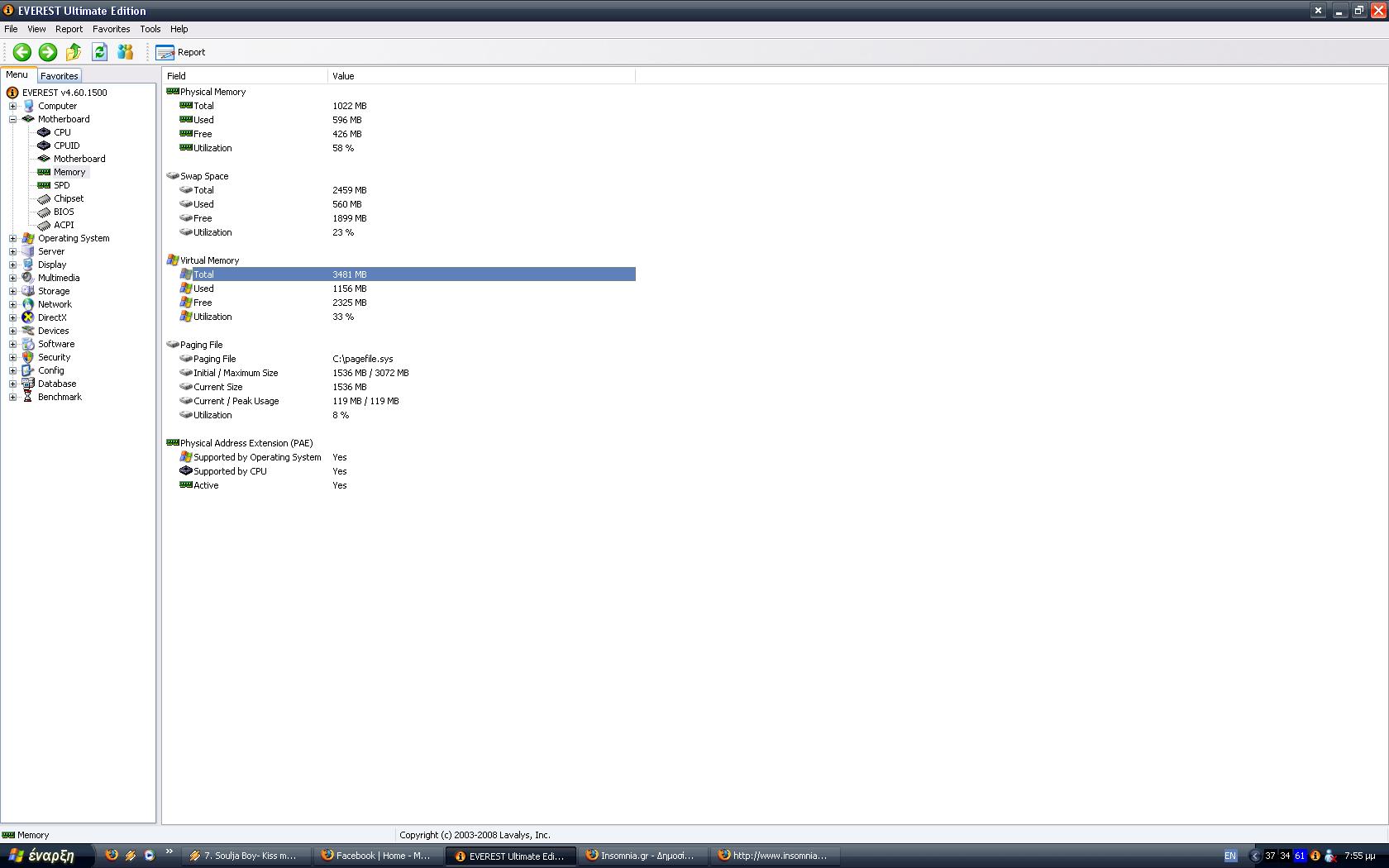Select the Swap Space Total 2459 MB row
1389x868 pixels.
pyautogui.click(x=399, y=190)
